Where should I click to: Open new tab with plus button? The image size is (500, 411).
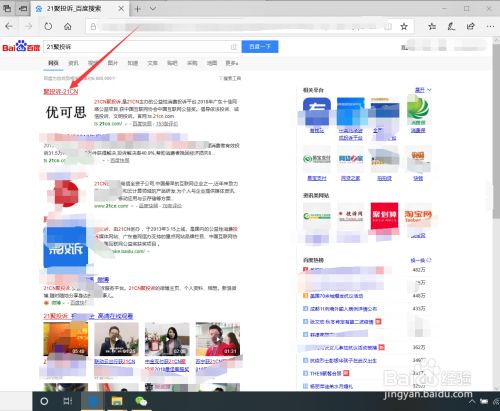[137, 9]
